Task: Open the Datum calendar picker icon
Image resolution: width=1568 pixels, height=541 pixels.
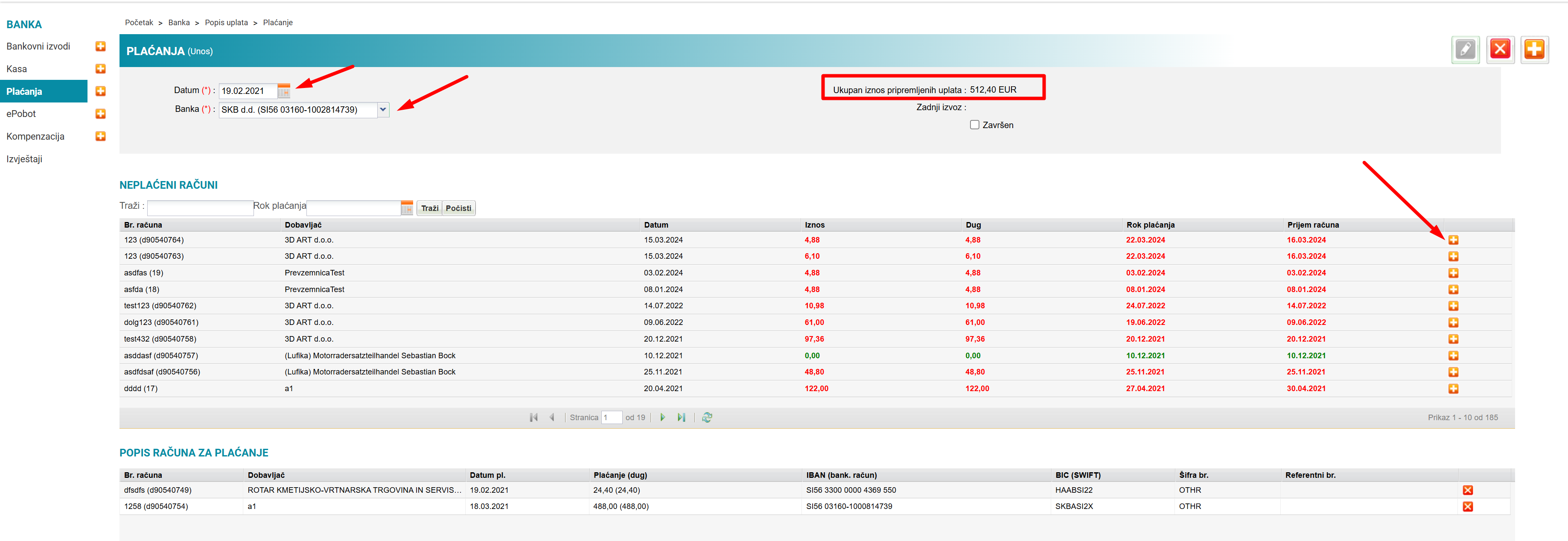Action: [284, 91]
